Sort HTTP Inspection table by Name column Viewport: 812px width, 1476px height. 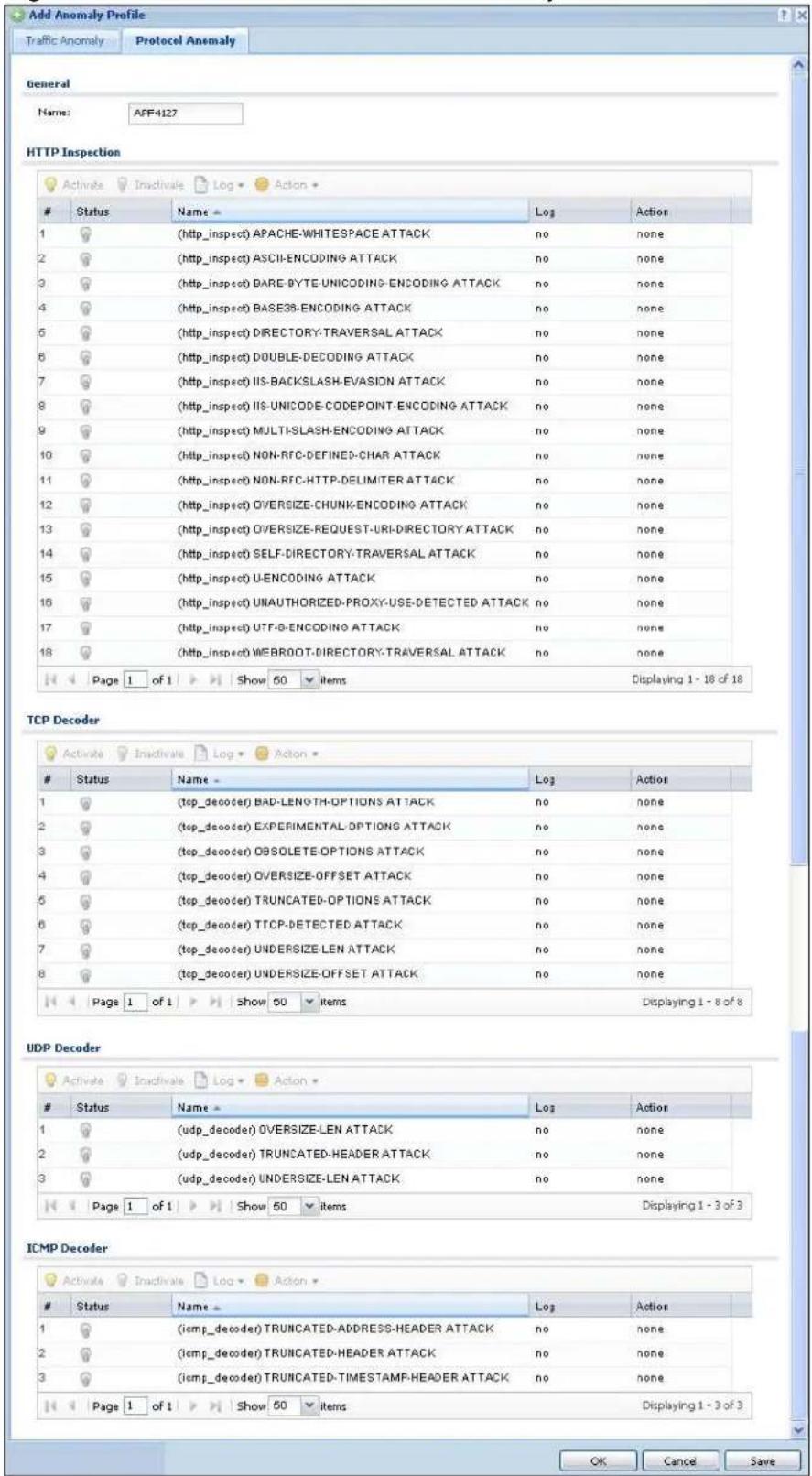[x=350, y=212]
